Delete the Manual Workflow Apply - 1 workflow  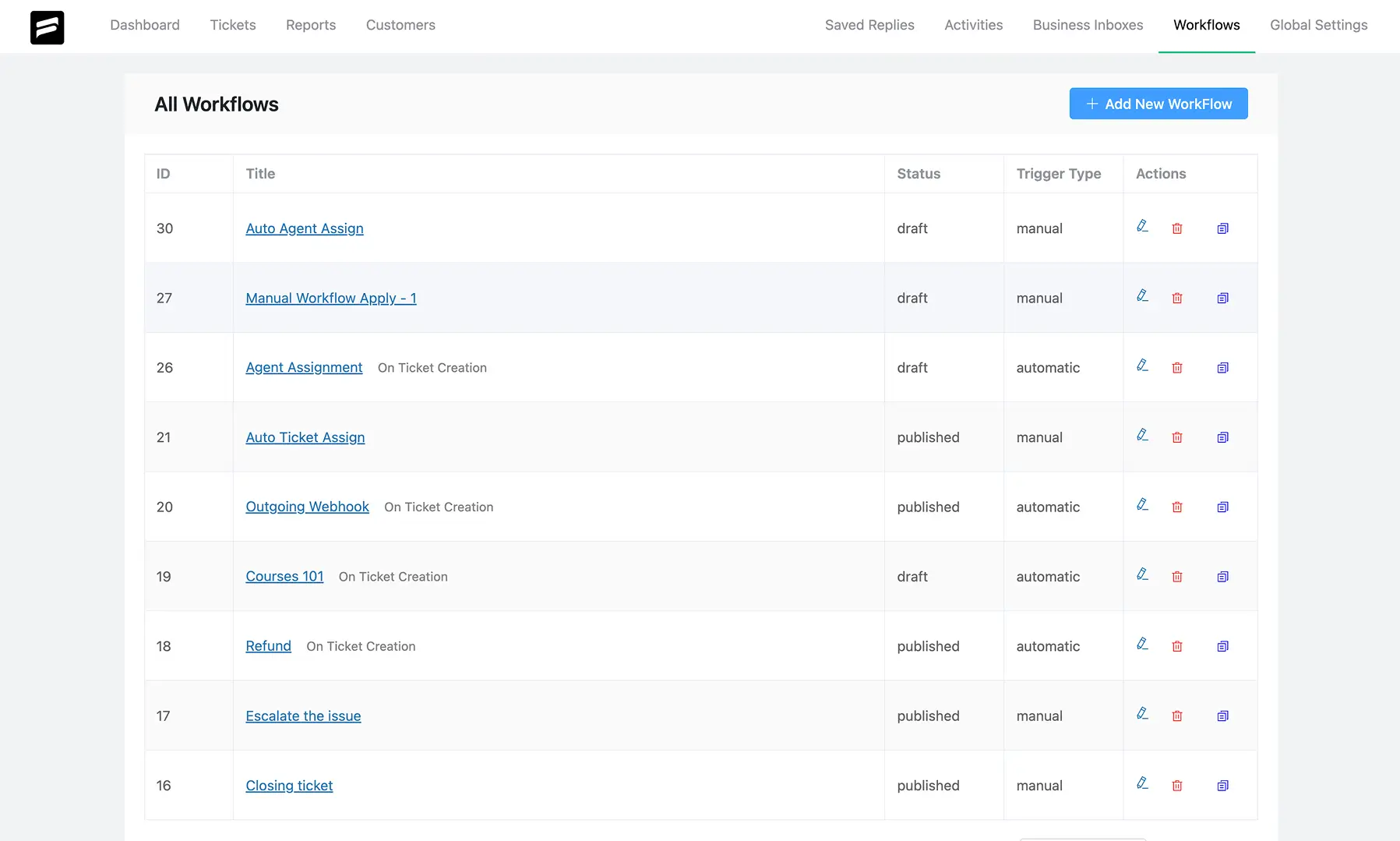click(1177, 297)
